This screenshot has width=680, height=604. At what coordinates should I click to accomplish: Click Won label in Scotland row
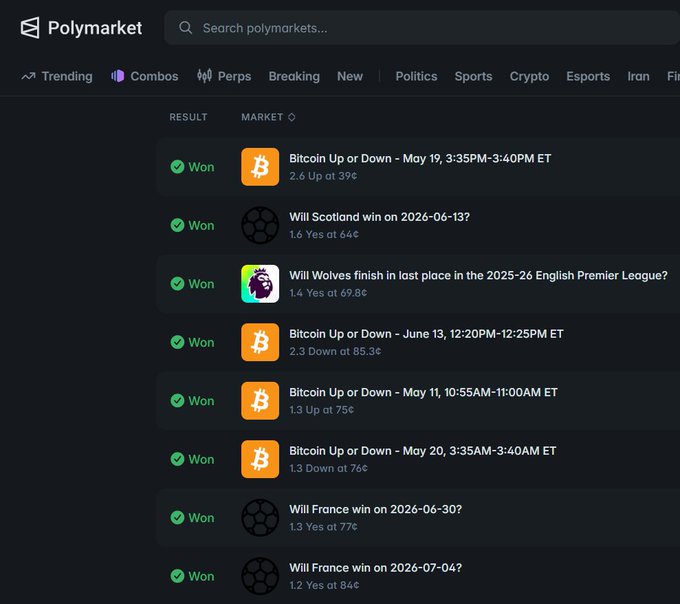[x=201, y=225]
